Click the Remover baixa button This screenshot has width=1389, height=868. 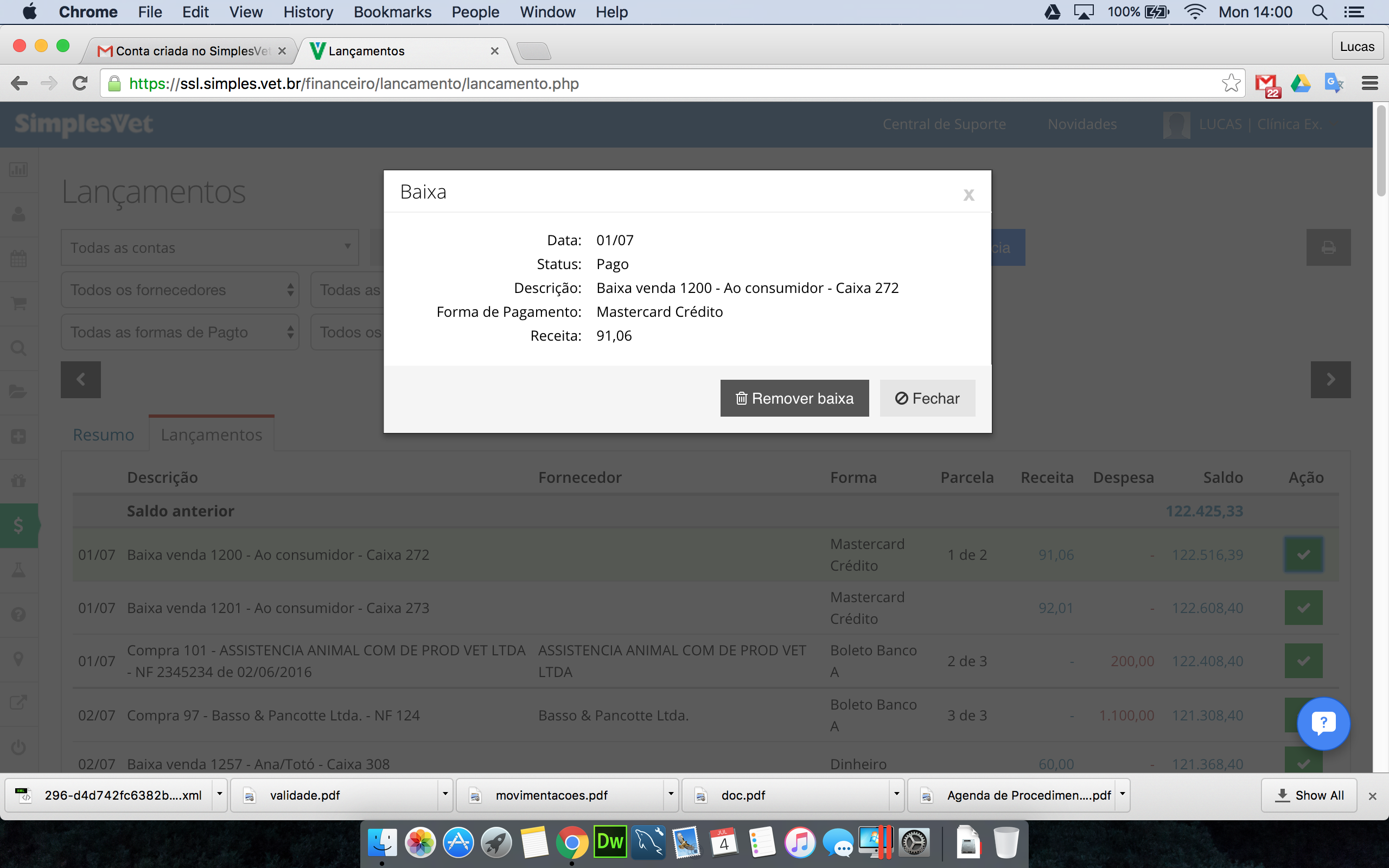(x=794, y=398)
